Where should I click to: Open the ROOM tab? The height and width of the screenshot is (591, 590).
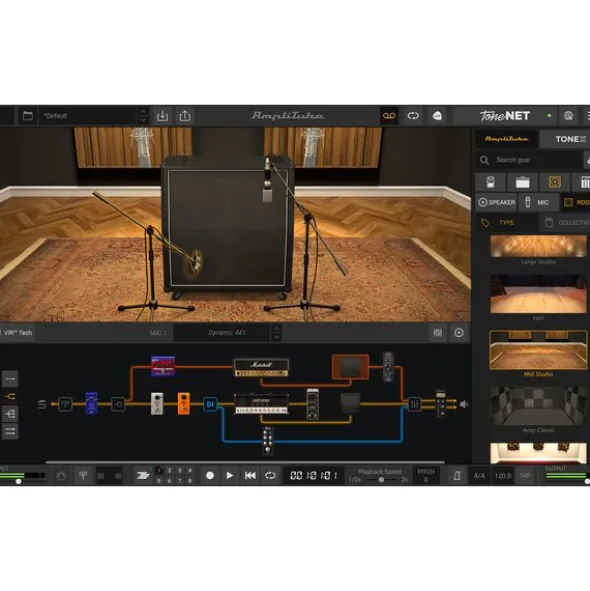click(576, 202)
